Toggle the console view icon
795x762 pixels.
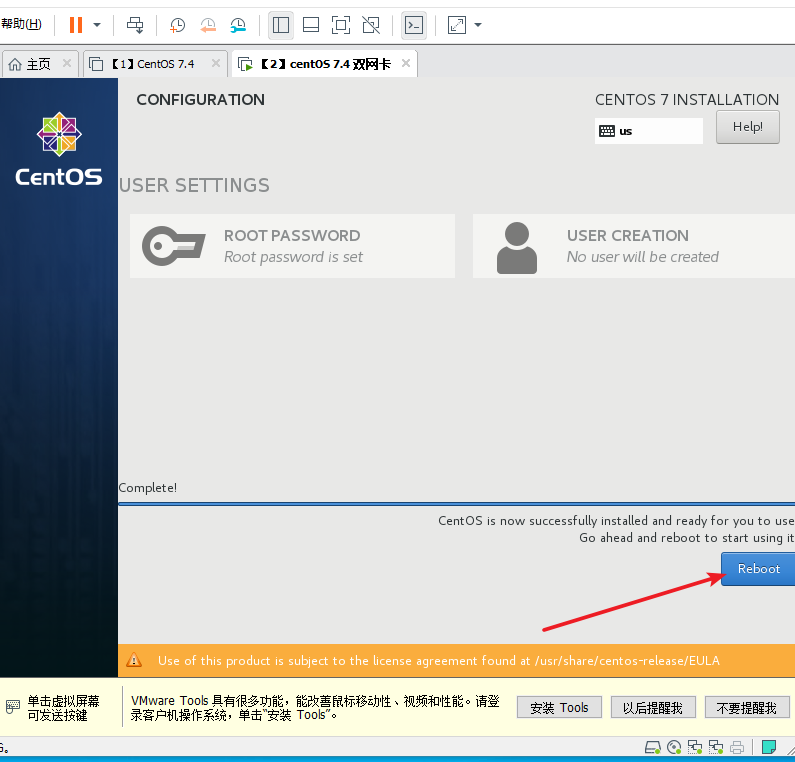[414, 25]
